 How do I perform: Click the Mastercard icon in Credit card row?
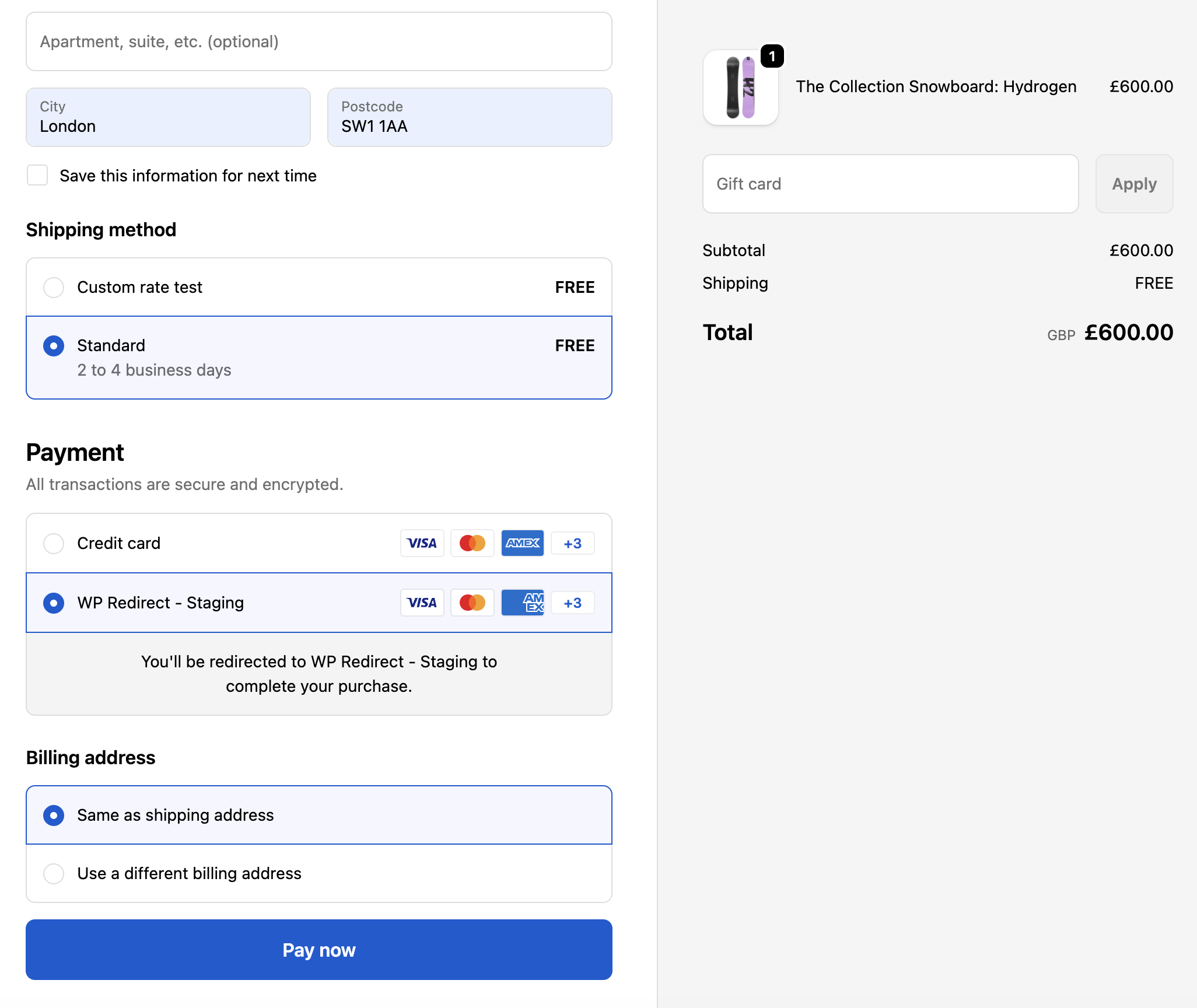coord(472,543)
